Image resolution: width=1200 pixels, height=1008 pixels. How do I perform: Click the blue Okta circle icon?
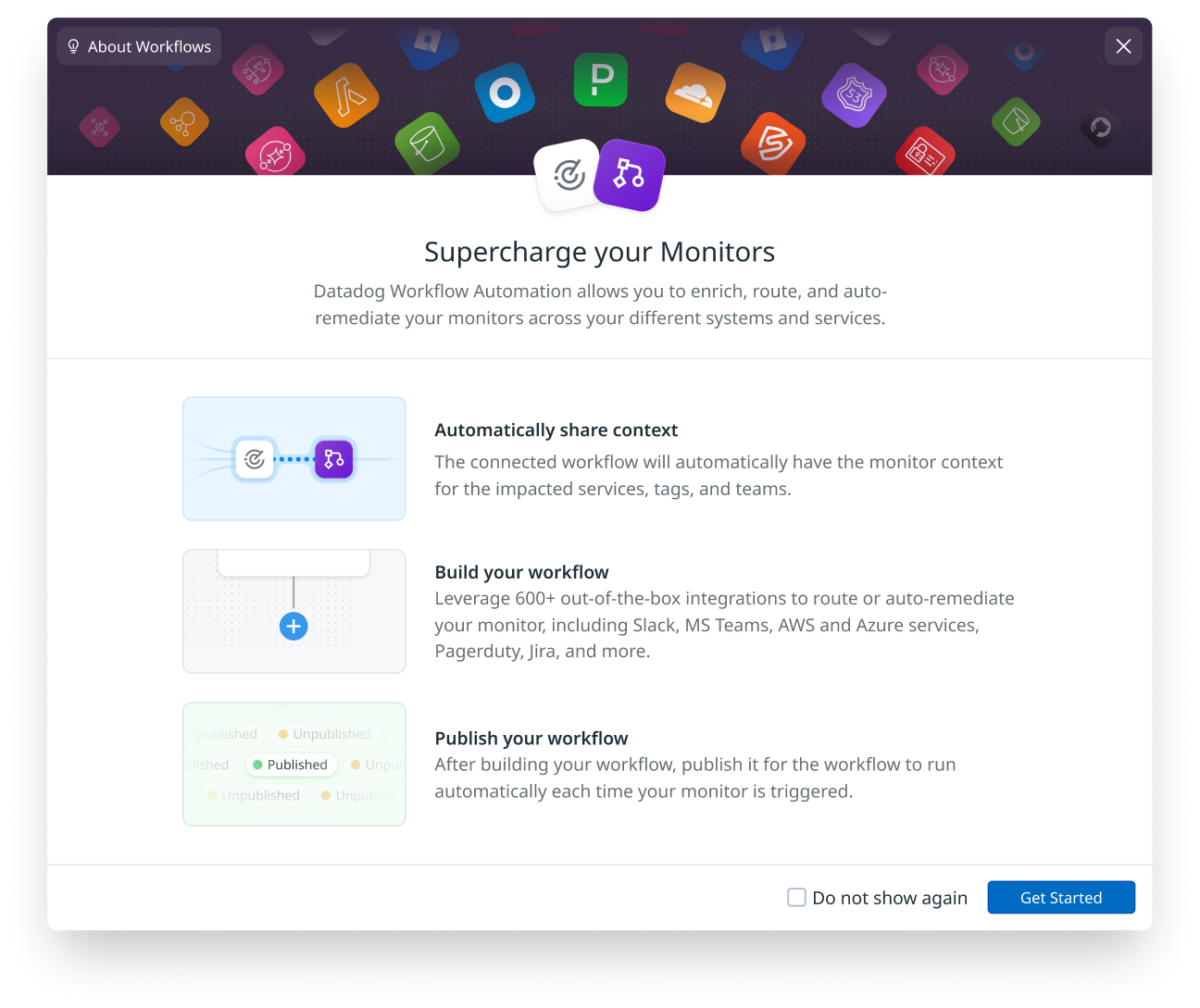505,93
